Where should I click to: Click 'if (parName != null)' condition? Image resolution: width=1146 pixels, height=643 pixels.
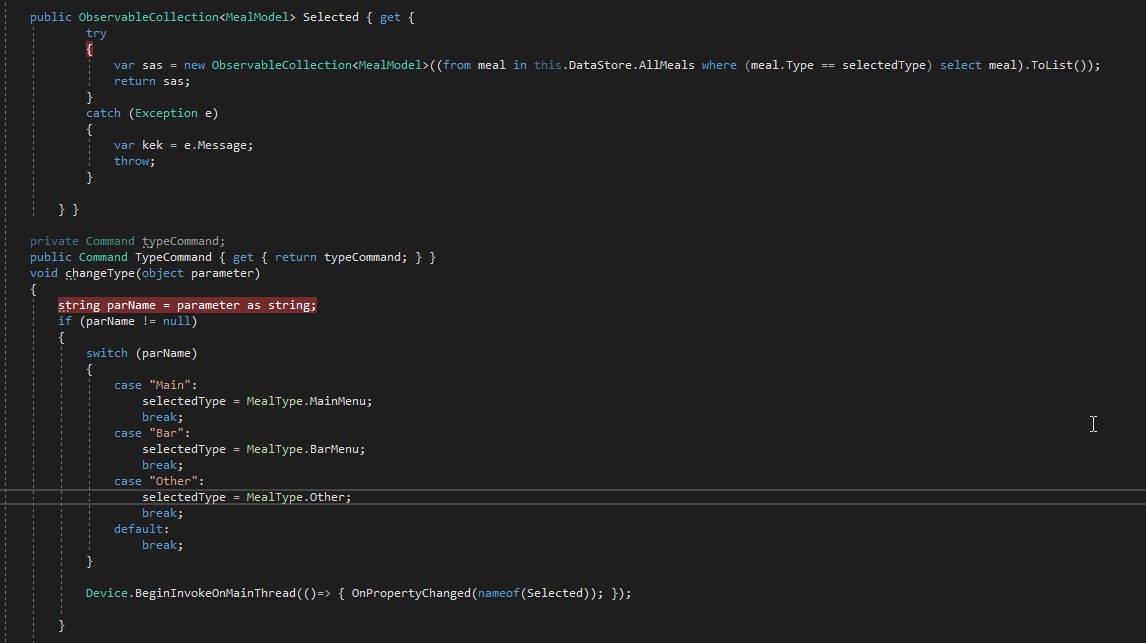point(128,322)
